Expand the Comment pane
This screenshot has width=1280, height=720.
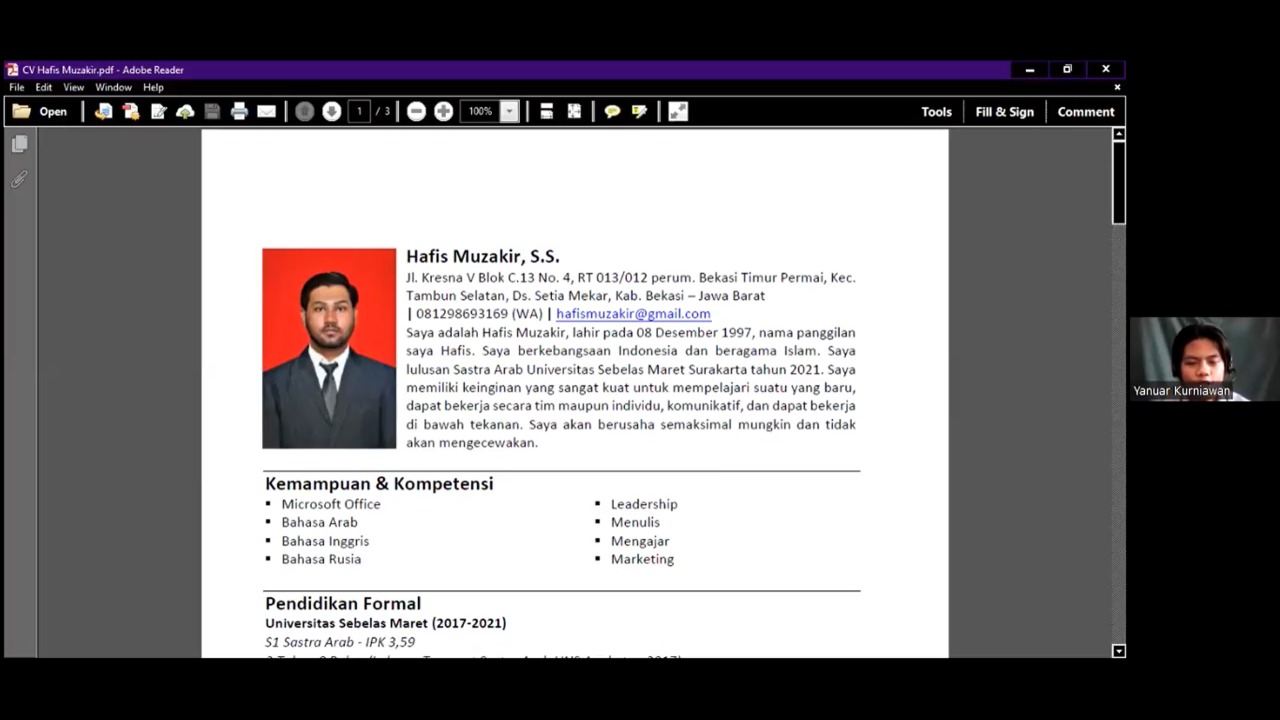1085,112
